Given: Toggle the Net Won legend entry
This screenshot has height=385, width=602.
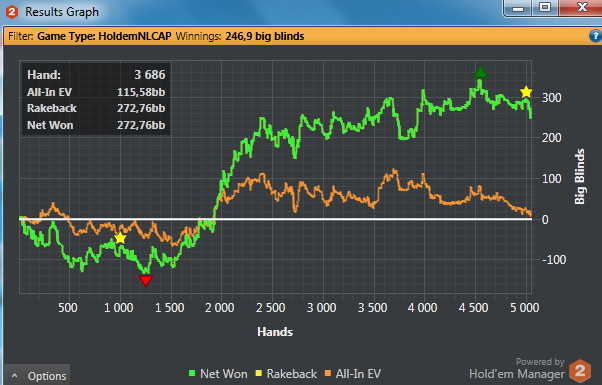Looking at the screenshot, I should click(218, 373).
